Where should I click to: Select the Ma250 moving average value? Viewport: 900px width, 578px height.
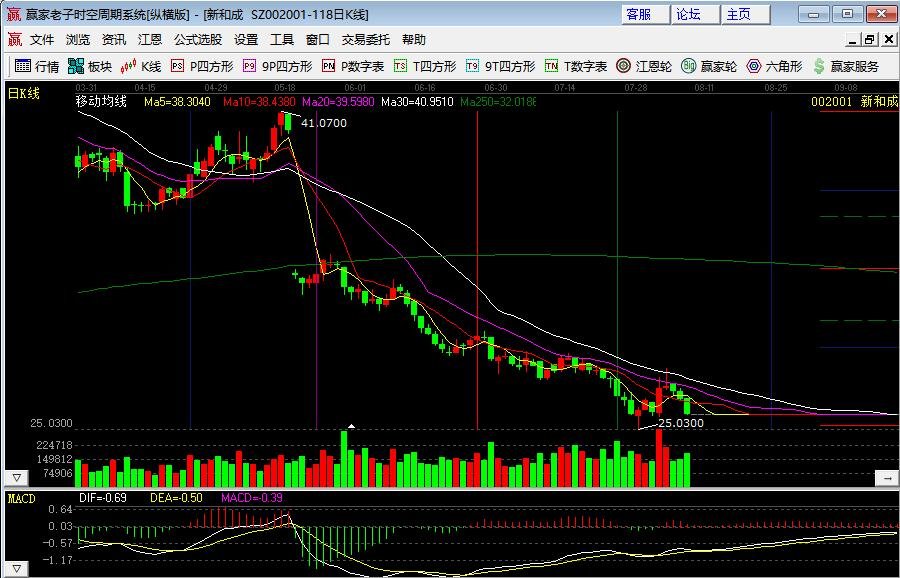click(498, 102)
